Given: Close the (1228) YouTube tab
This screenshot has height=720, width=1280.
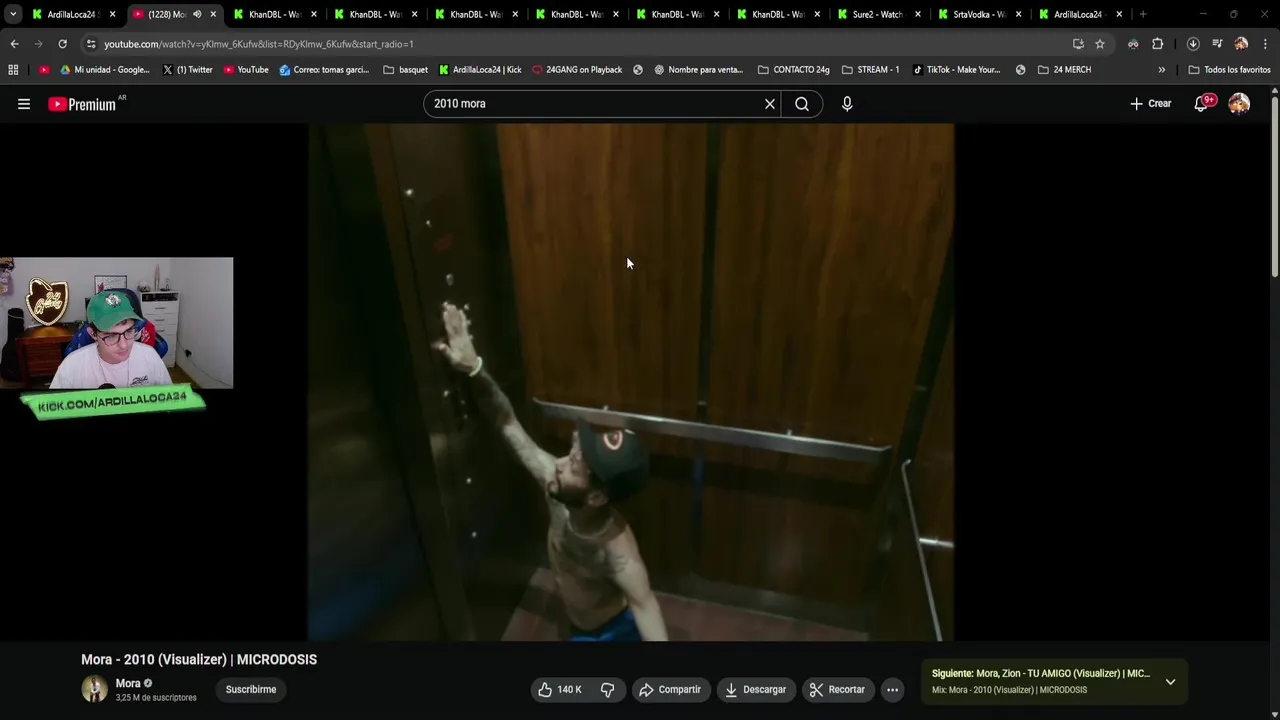Looking at the screenshot, I should point(213,14).
